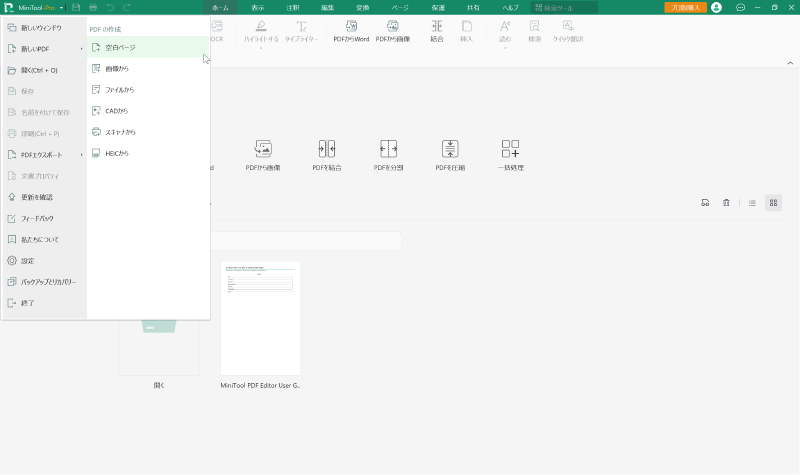
Task: Open the 注釈 ribbon tab
Action: pos(293,7)
